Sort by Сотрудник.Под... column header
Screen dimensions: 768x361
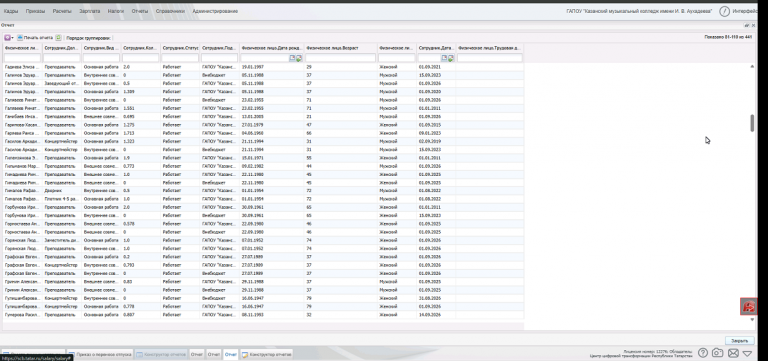pos(220,48)
